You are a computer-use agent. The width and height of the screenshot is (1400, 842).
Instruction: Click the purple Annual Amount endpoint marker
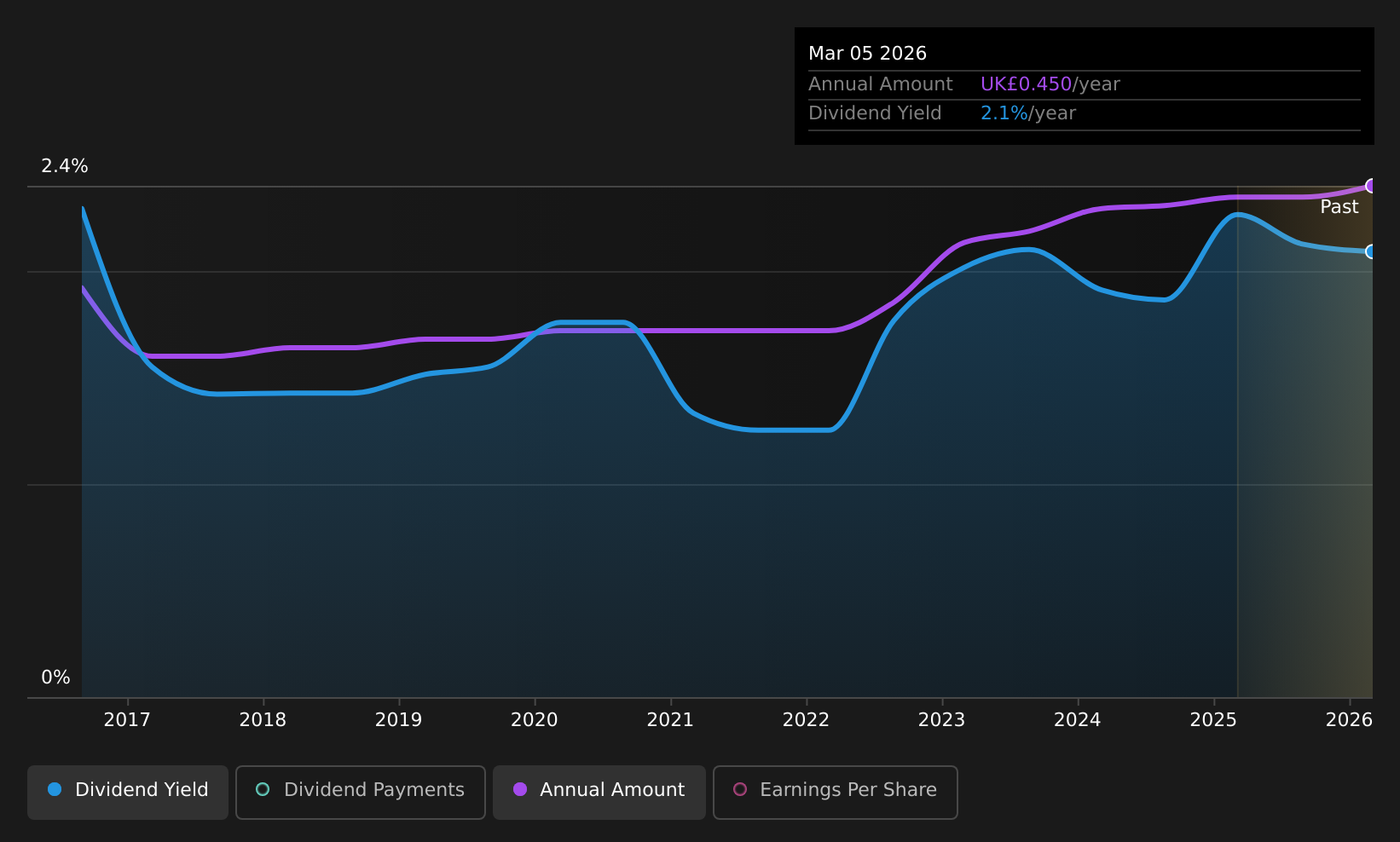pos(1371,186)
